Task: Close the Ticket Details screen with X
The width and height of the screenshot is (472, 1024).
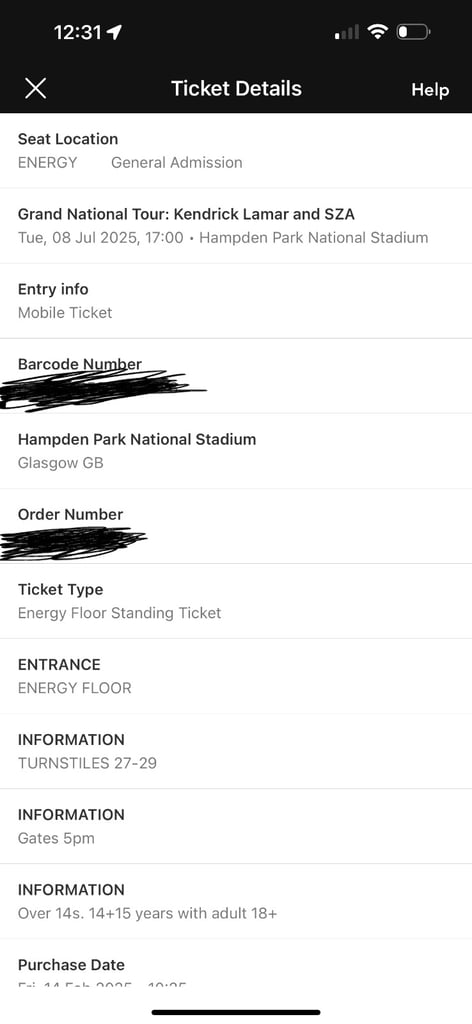Action: tap(35, 88)
